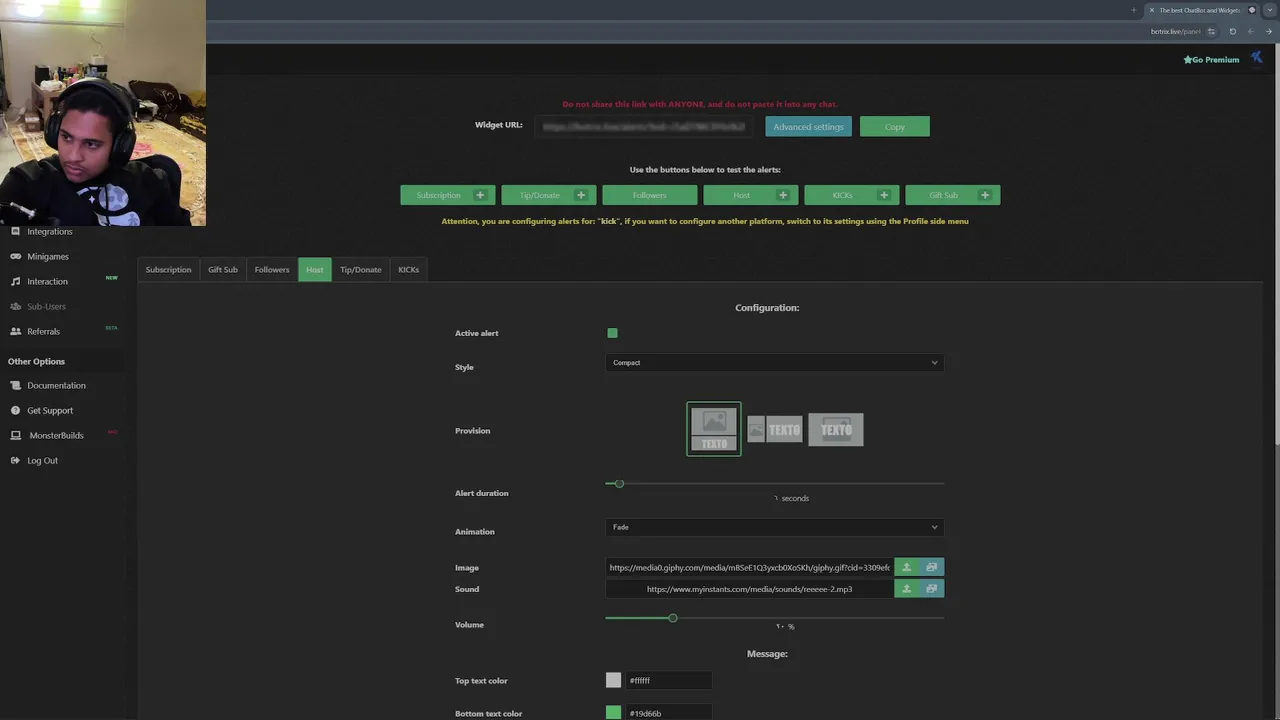Open site settings icon in address bar
This screenshot has height=720, width=1280.
pyautogui.click(x=1211, y=31)
